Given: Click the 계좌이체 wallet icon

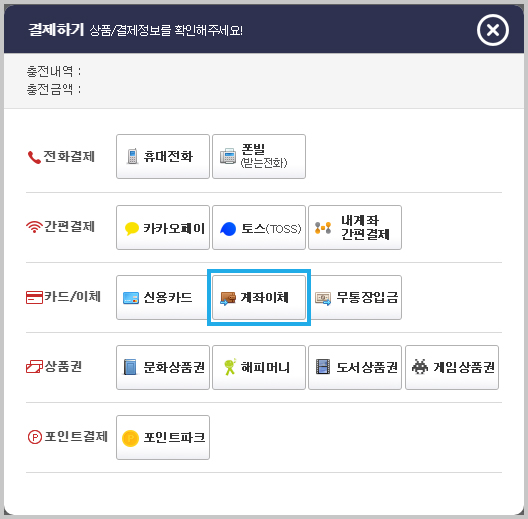Looking at the screenshot, I should click(x=228, y=298).
